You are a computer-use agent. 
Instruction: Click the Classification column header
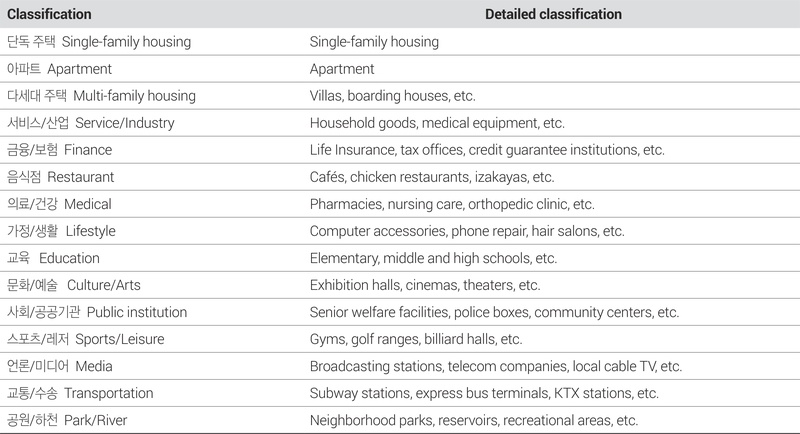pos(50,15)
